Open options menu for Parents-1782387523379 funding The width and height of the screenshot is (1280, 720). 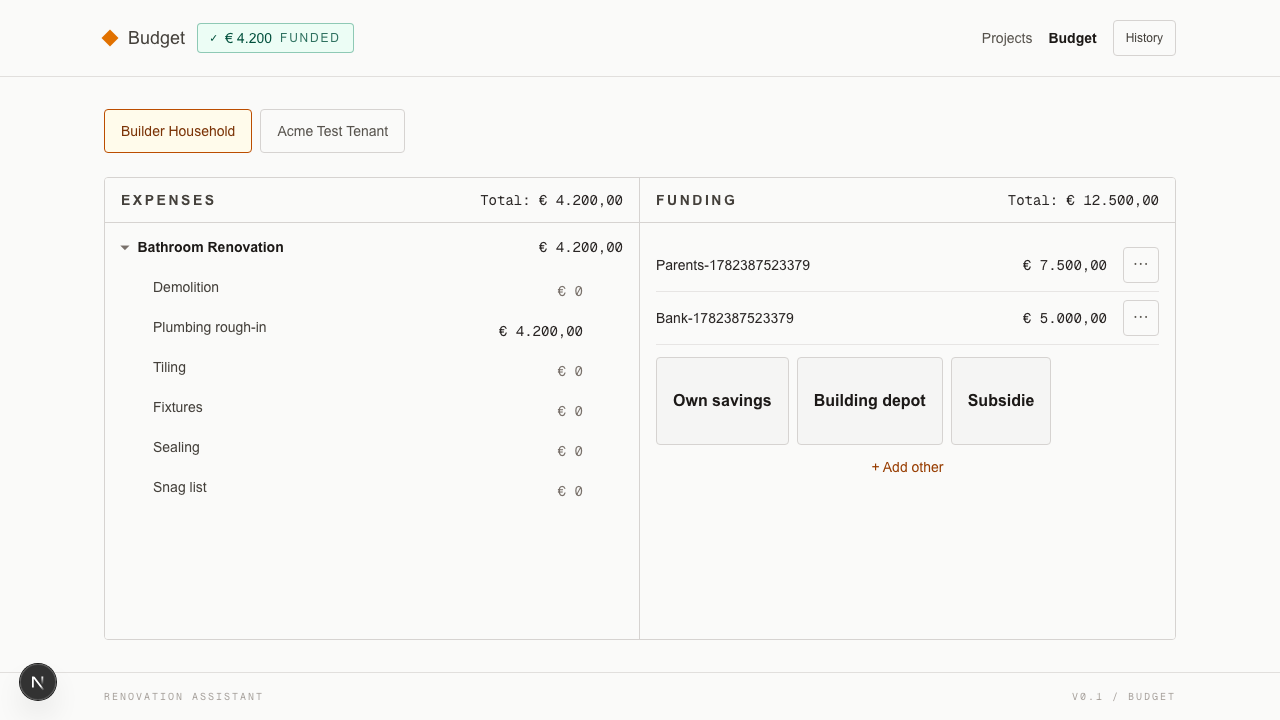(x=1140, y=265)
